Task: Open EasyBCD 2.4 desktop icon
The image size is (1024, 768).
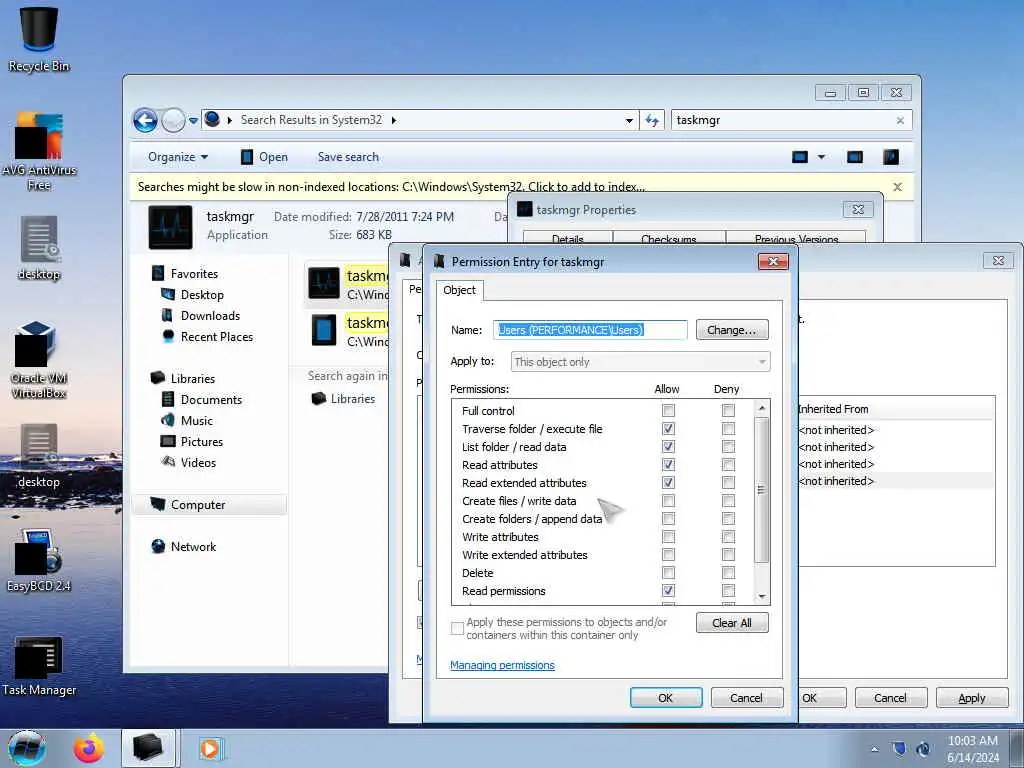Action: click(x=39, y=560)
